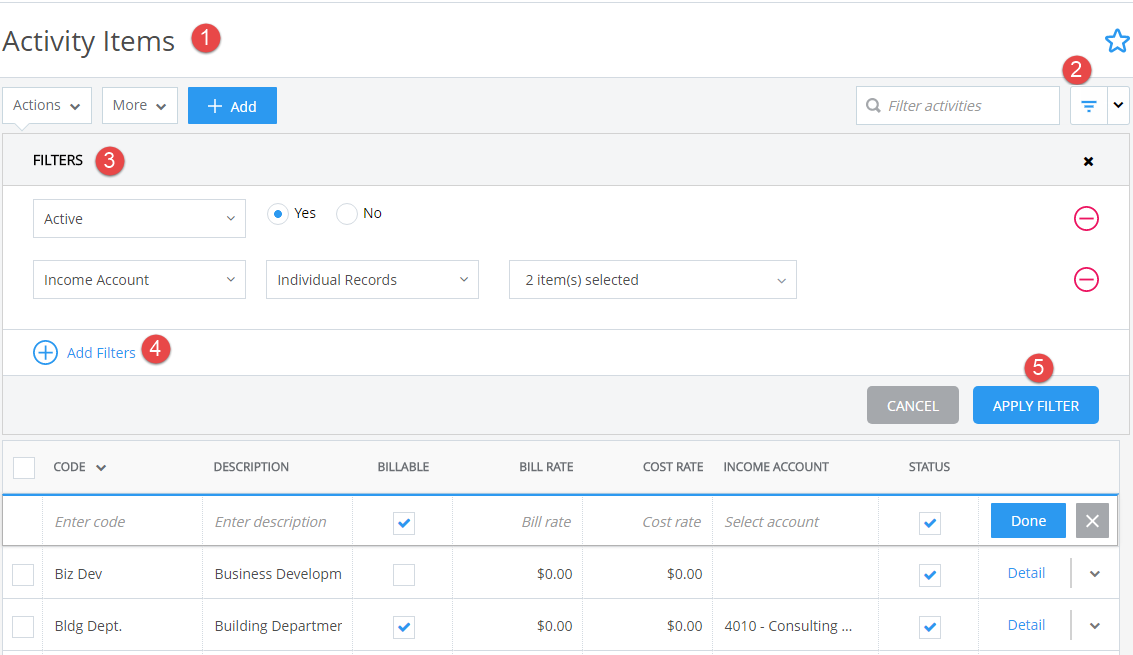
Task: Open the Individual Records dropdown
Action: coord(371,279)
